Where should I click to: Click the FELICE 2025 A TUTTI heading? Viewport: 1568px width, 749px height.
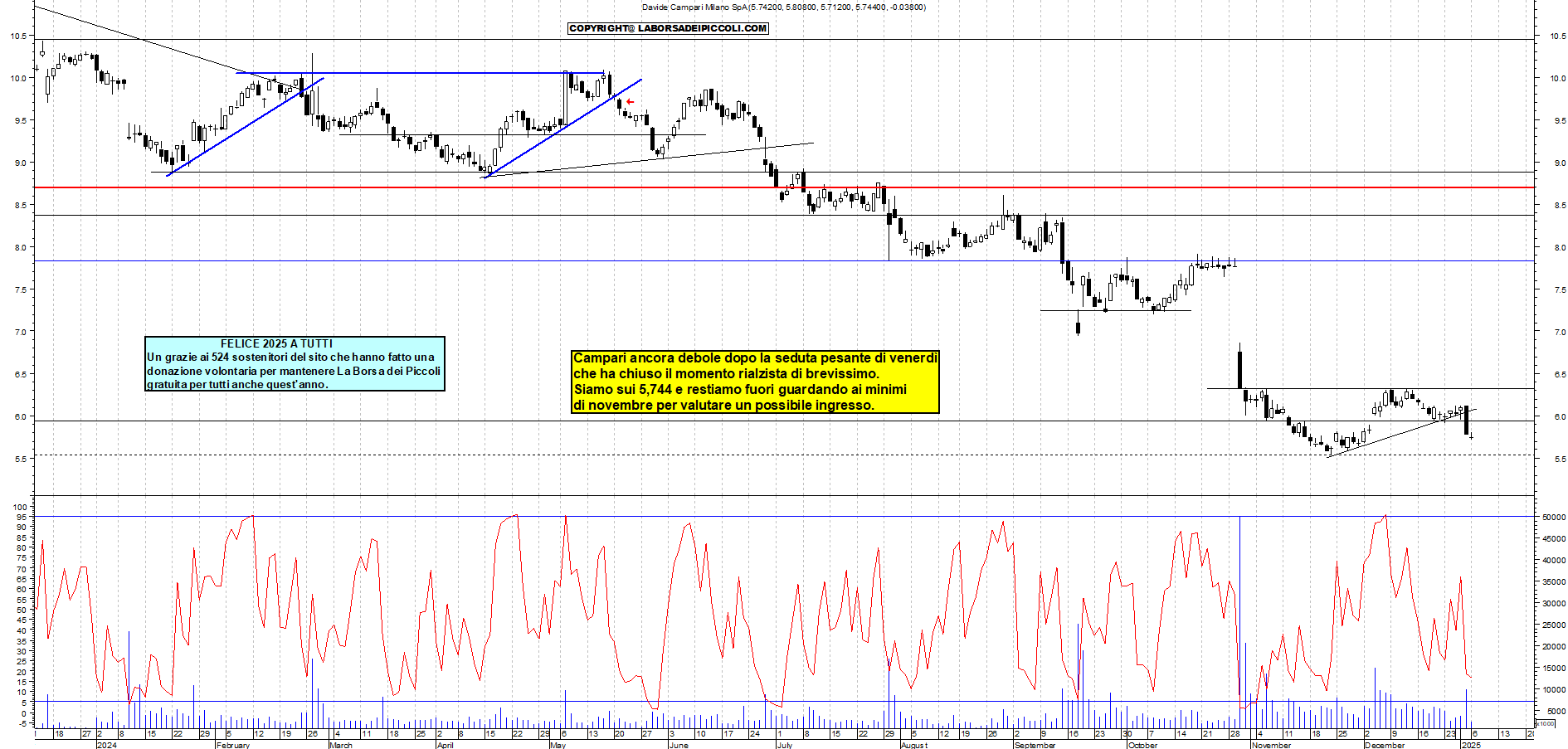[x=276, y=343]
